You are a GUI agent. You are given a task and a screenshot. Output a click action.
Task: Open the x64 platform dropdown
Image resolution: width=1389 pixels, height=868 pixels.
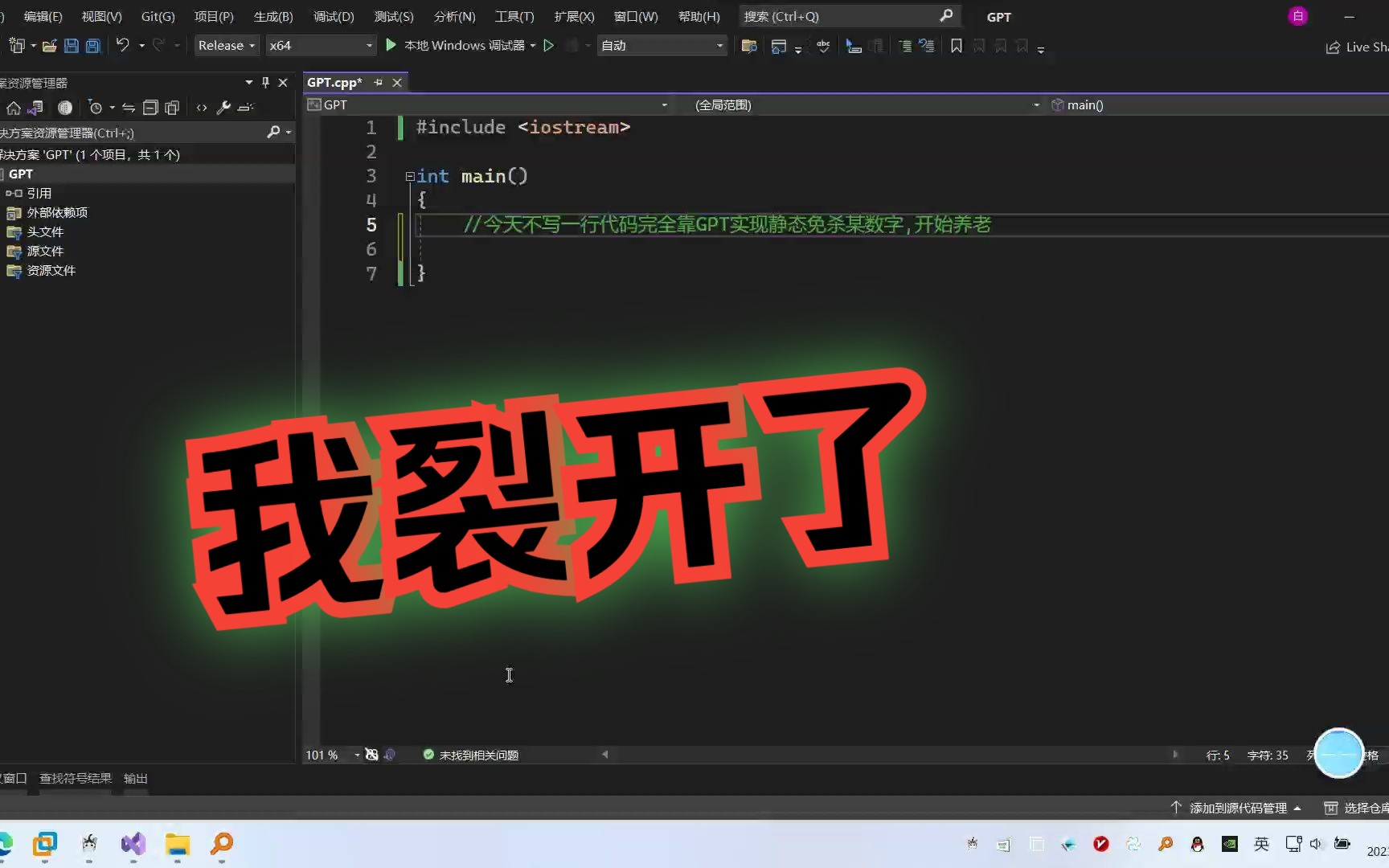[x=320, y=45]
